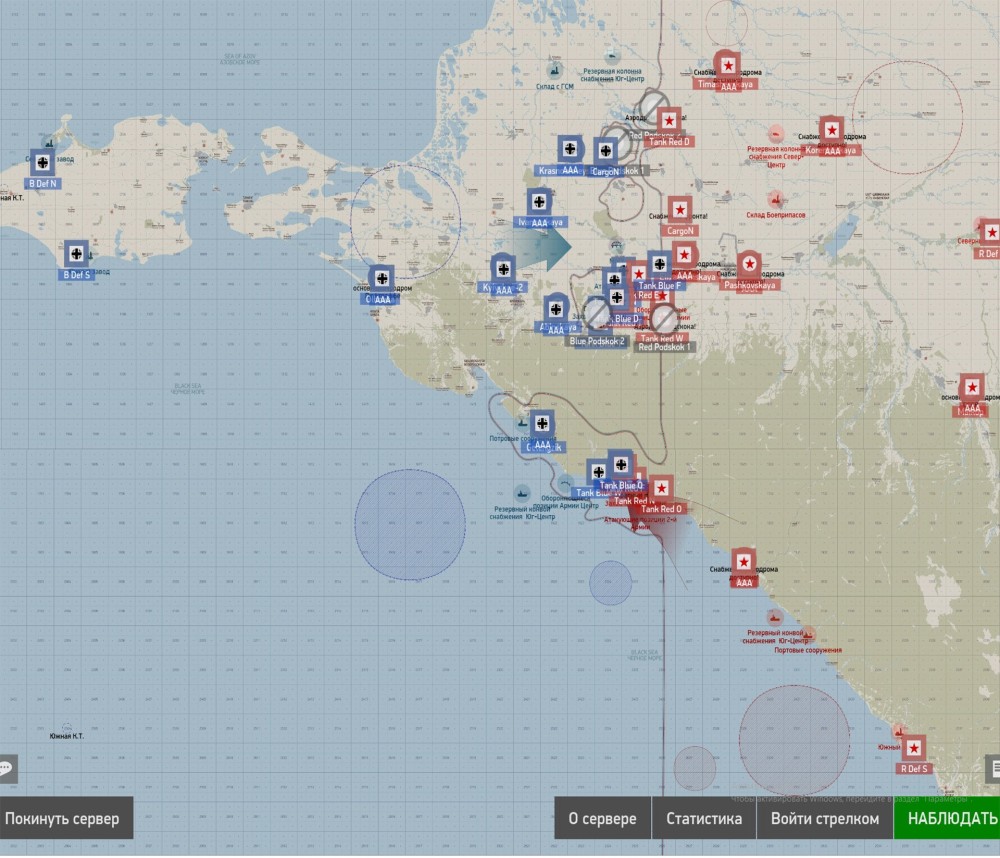
Task: Select the 'Tank Red O' star spawn icon
Action: (x=661, y=489)
